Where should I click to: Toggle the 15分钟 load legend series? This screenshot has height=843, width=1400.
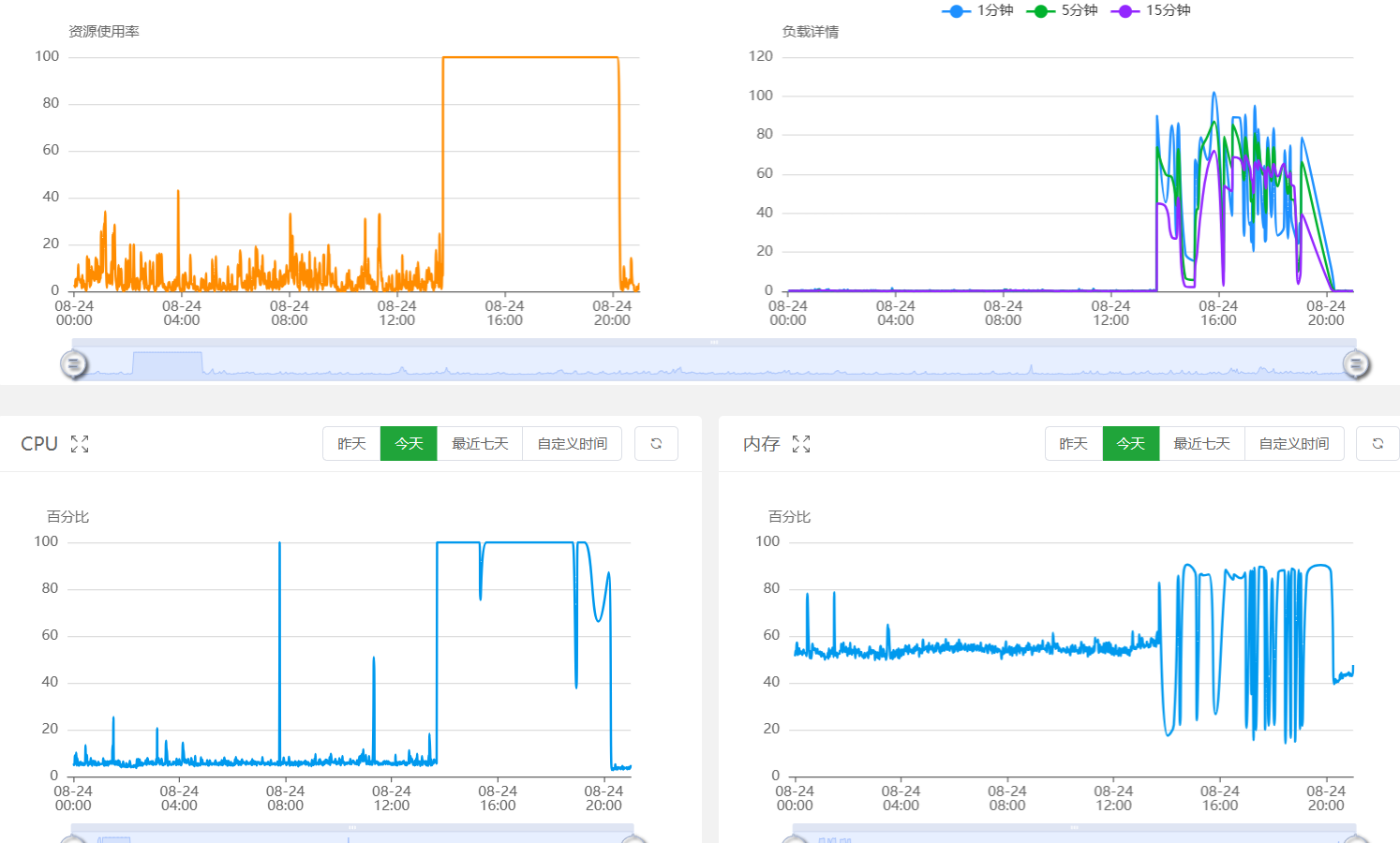(x=1151, y=10)
